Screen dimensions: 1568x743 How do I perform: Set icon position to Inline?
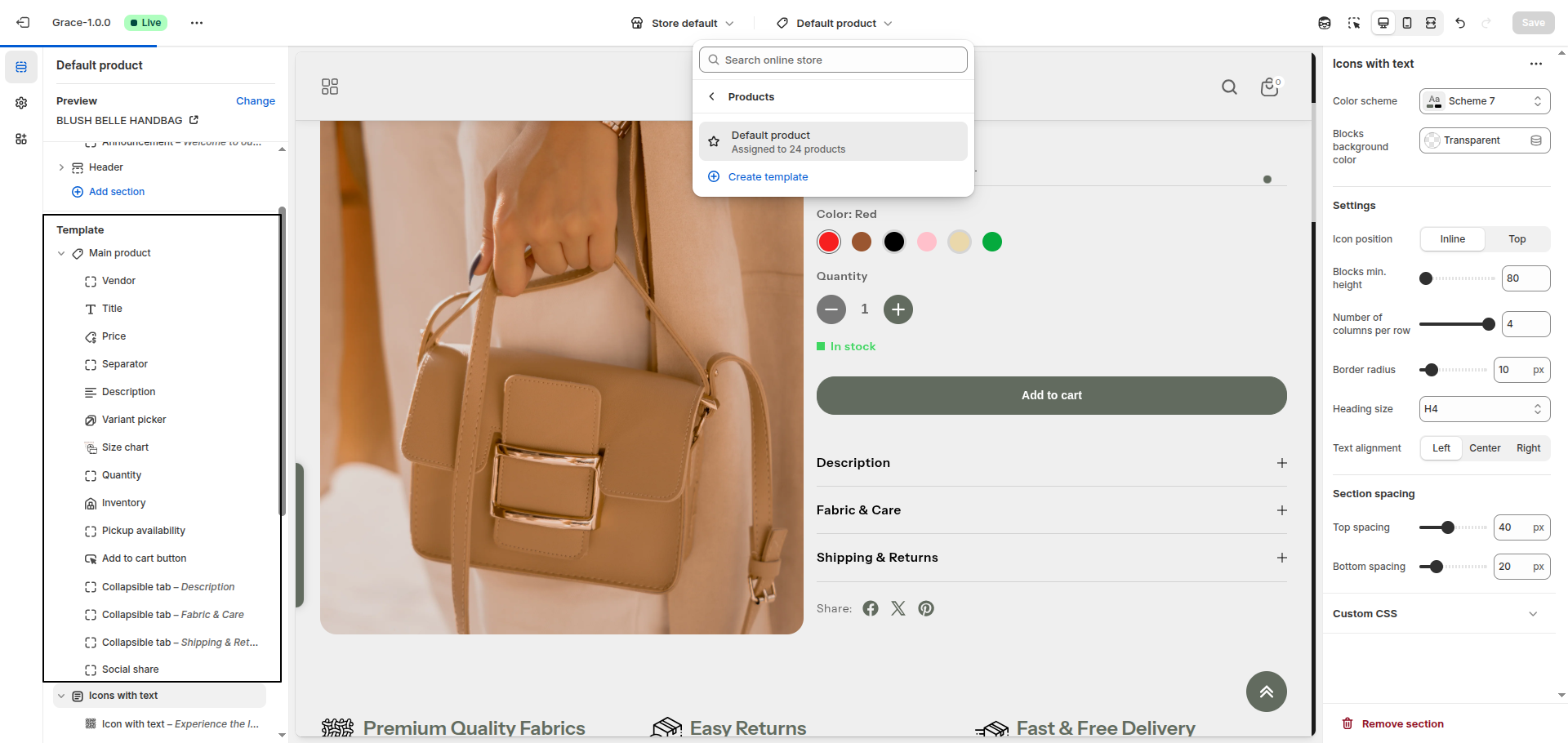click(1452, 239)
